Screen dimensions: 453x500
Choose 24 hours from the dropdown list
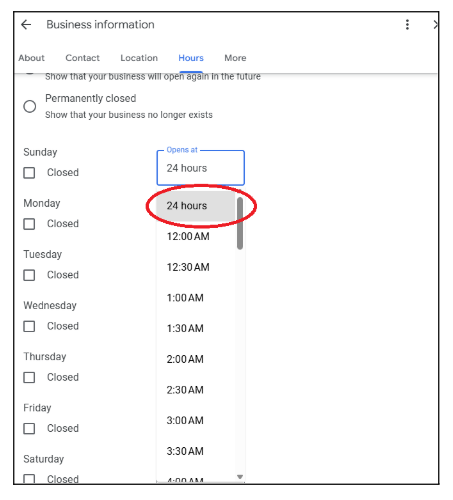[196, 206]
